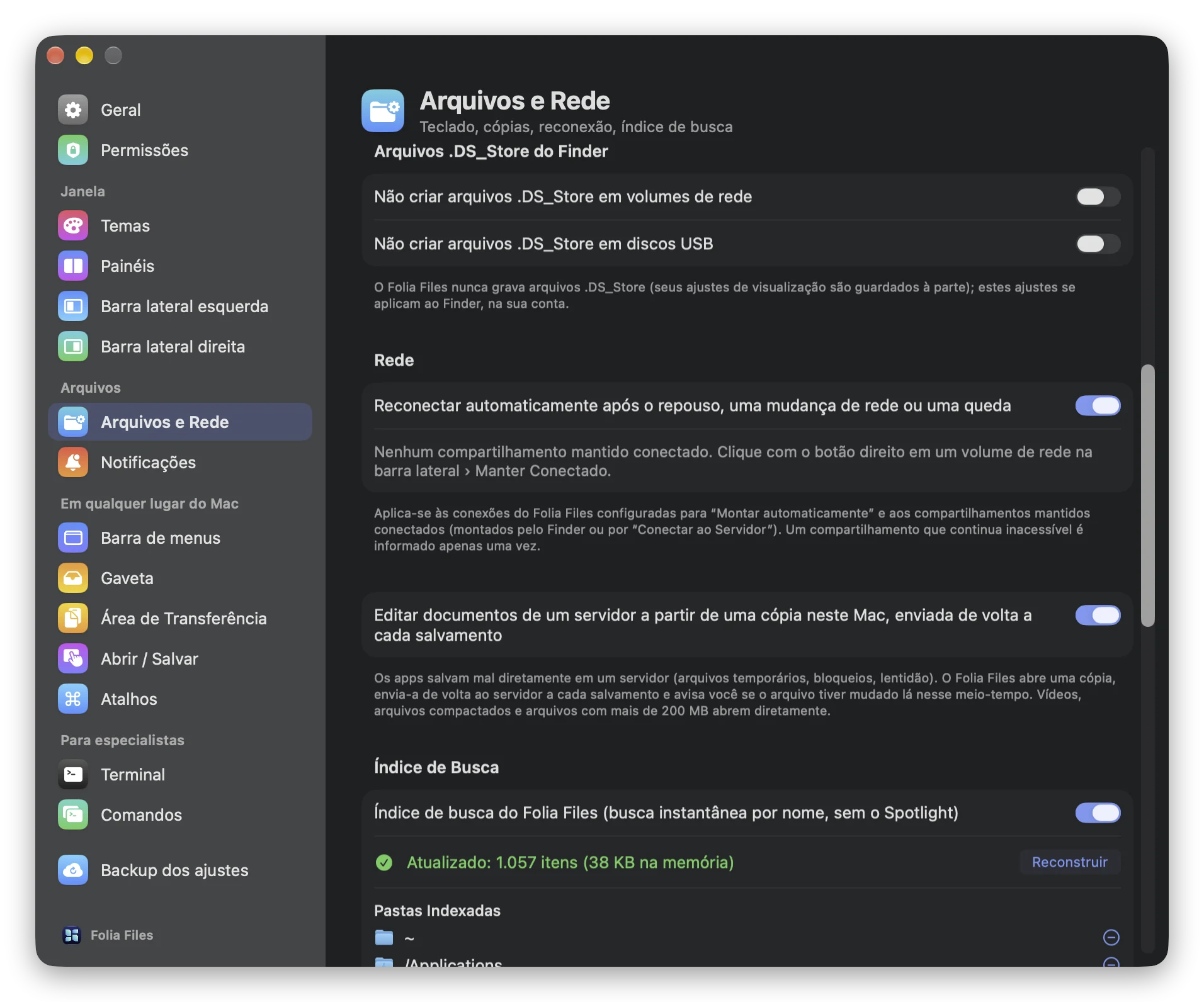
Task: Click the "Atualizado: 1.057 itens" status text
Action: pos(570,863)
